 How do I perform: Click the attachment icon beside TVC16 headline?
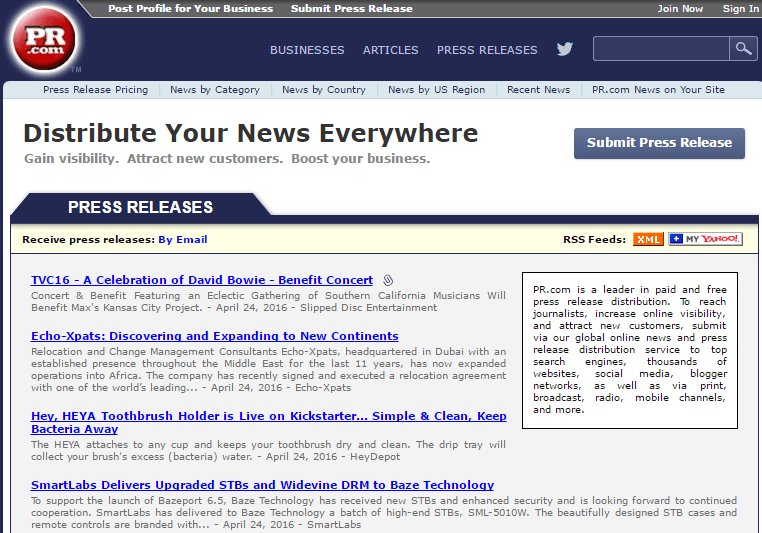pyautogui.click(x=388, y=280)
